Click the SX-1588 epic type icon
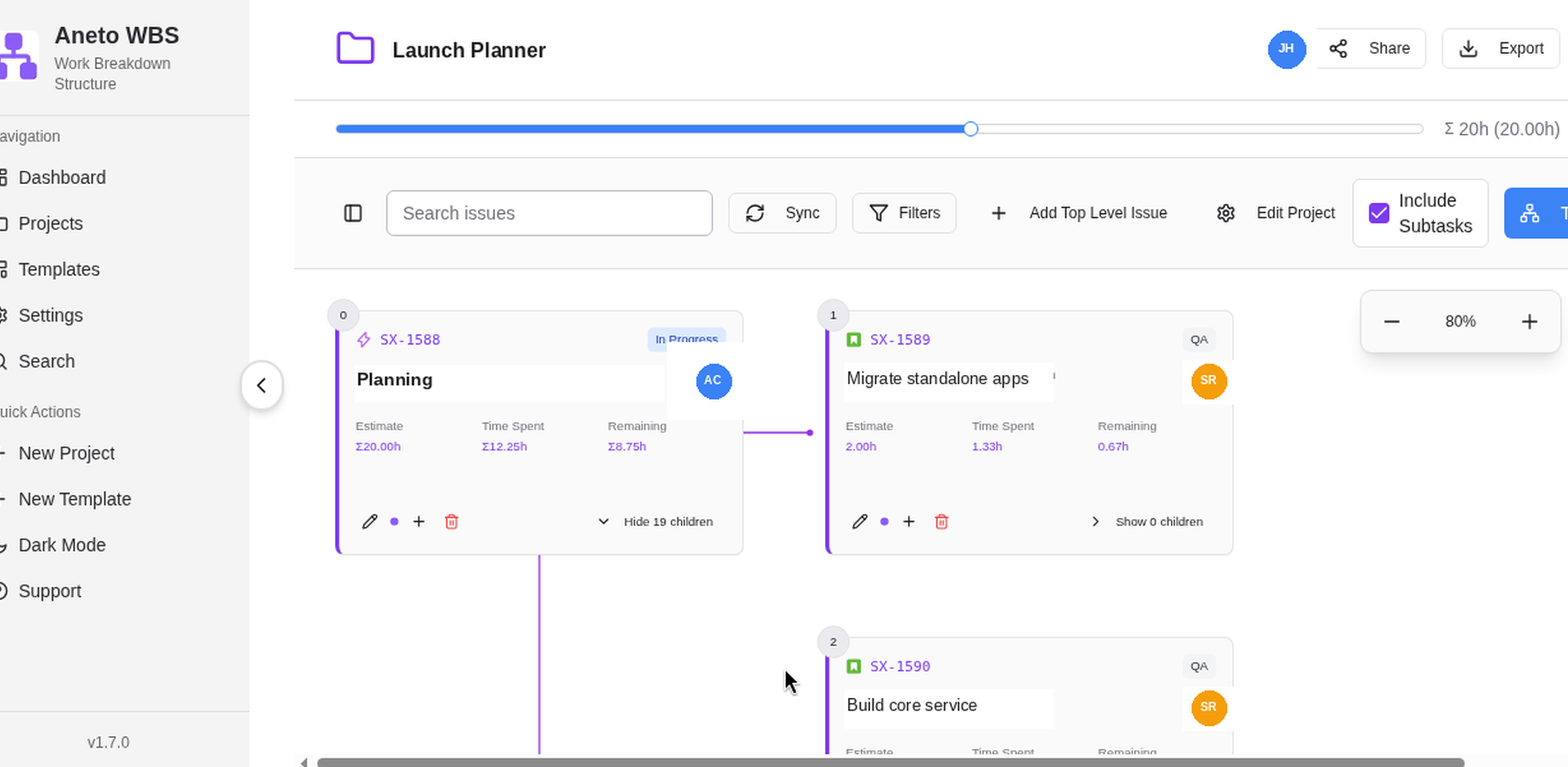Viewport: 1568px width, 767px height. click(x=364, y=339)
